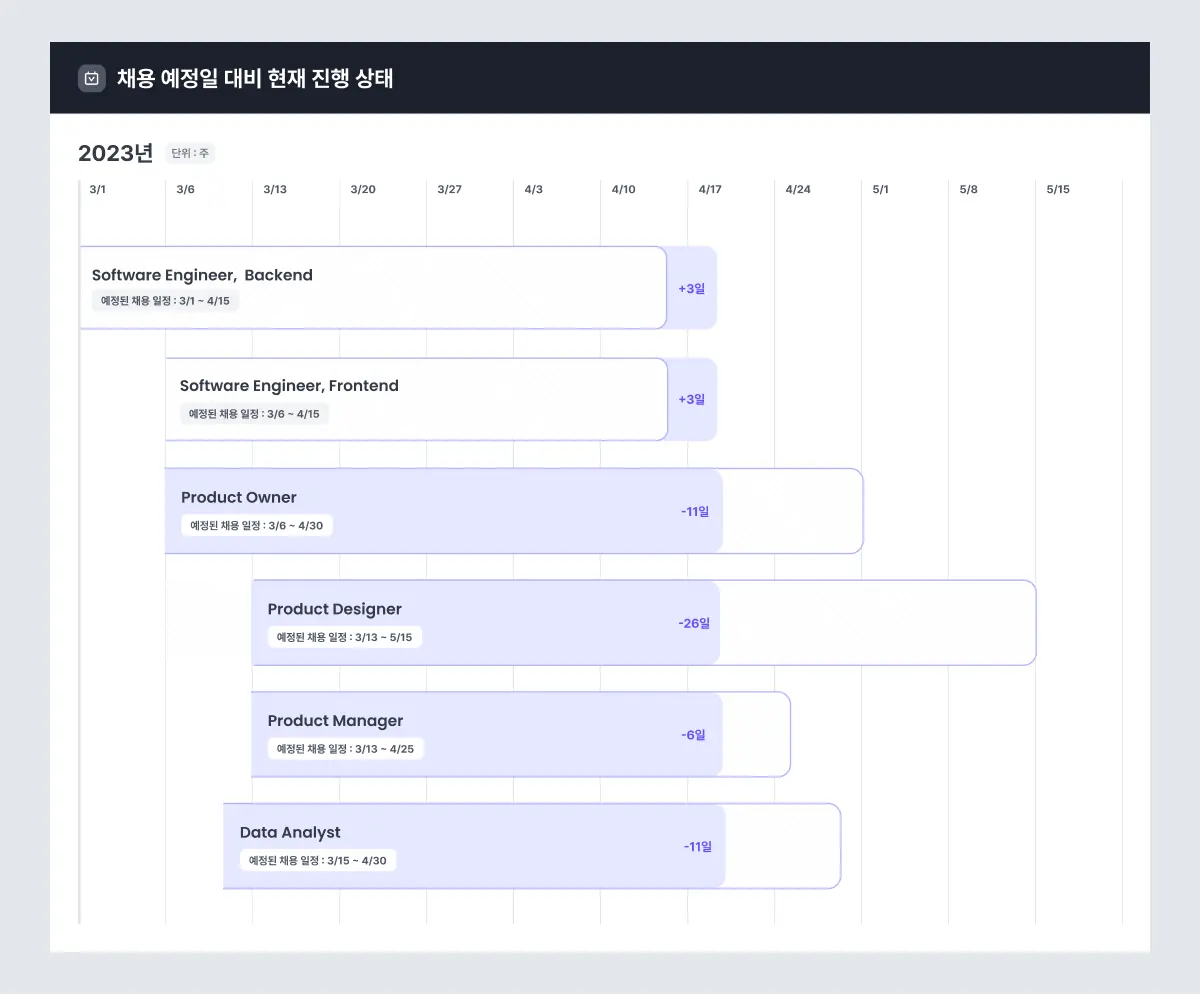The height and width of the screenshot is (995, 1200).
Task: Click the 2023년 year heading
Action: click(116, 153)
